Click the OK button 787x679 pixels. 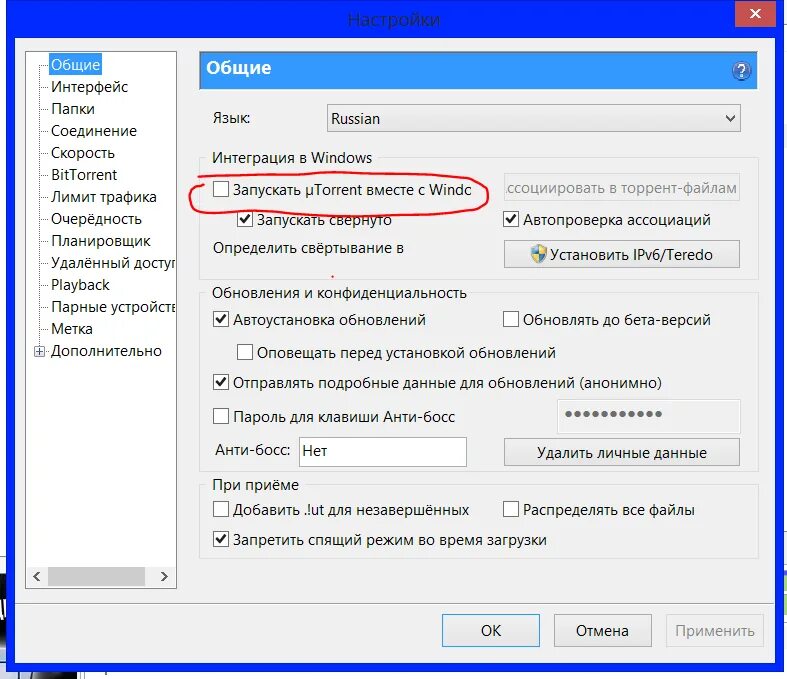(x=490, y=630)
